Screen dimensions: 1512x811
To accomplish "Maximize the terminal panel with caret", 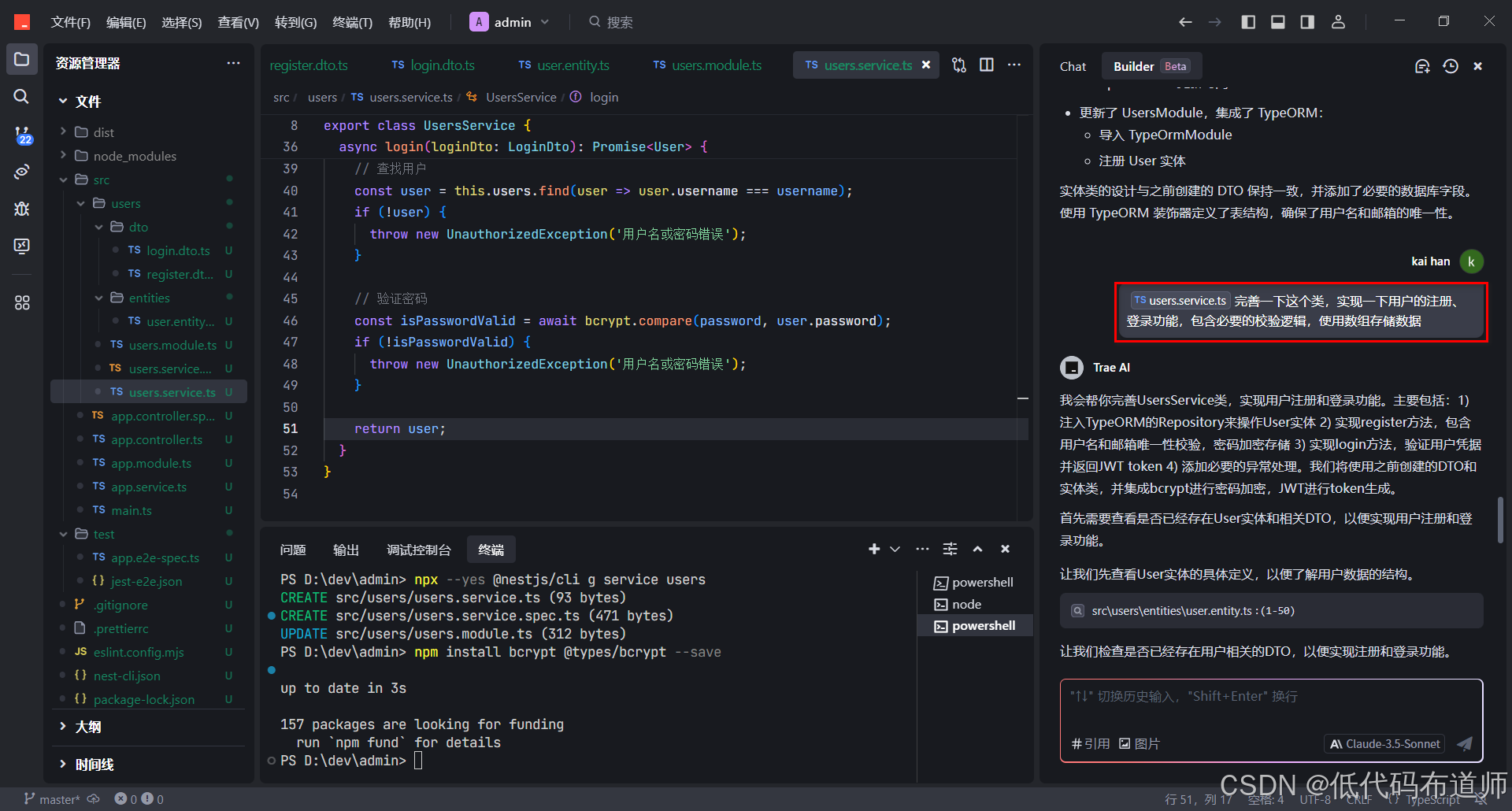I will click(977, 549).
